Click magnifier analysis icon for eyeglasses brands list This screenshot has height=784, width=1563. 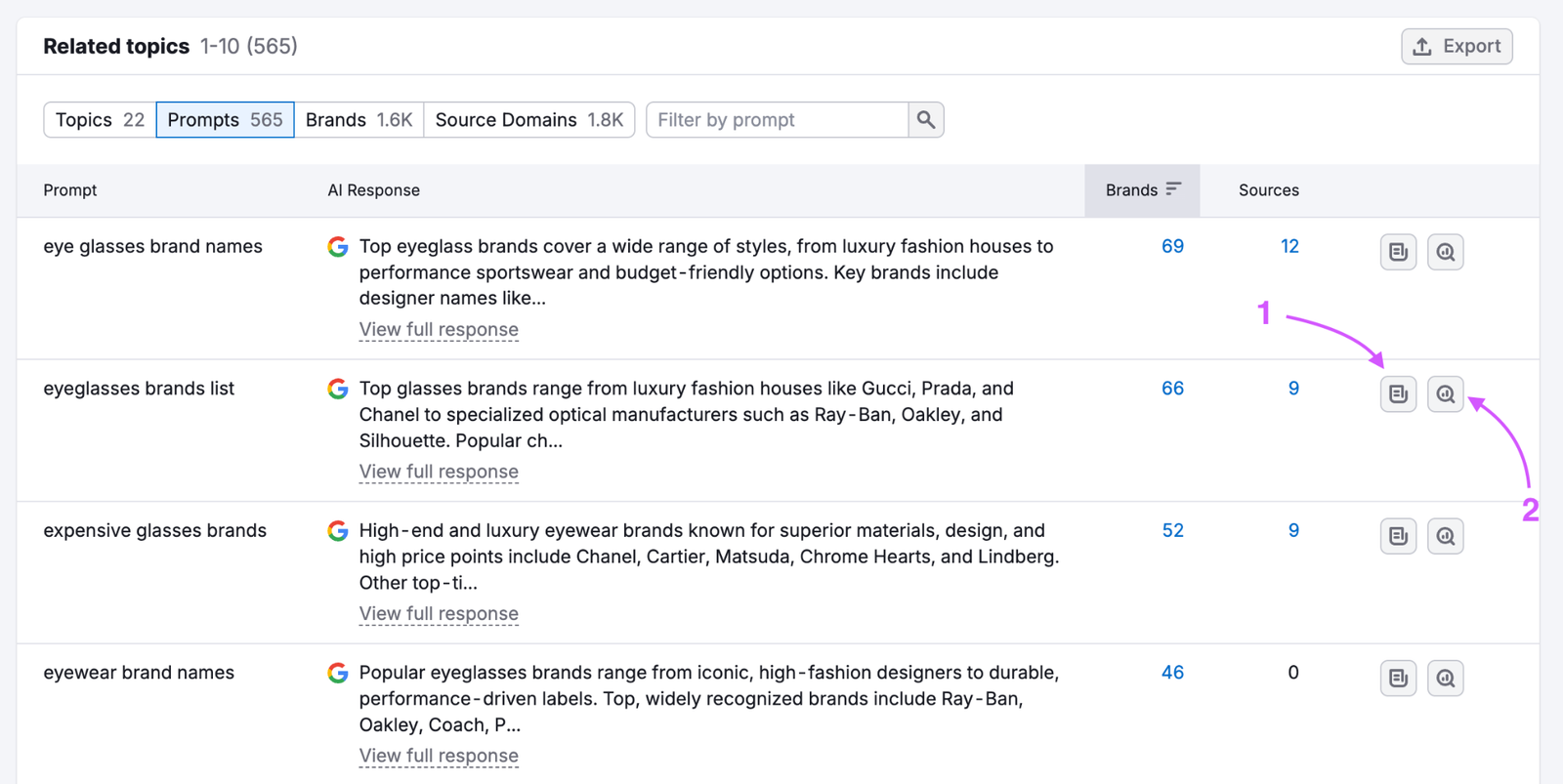[1445, 394]
